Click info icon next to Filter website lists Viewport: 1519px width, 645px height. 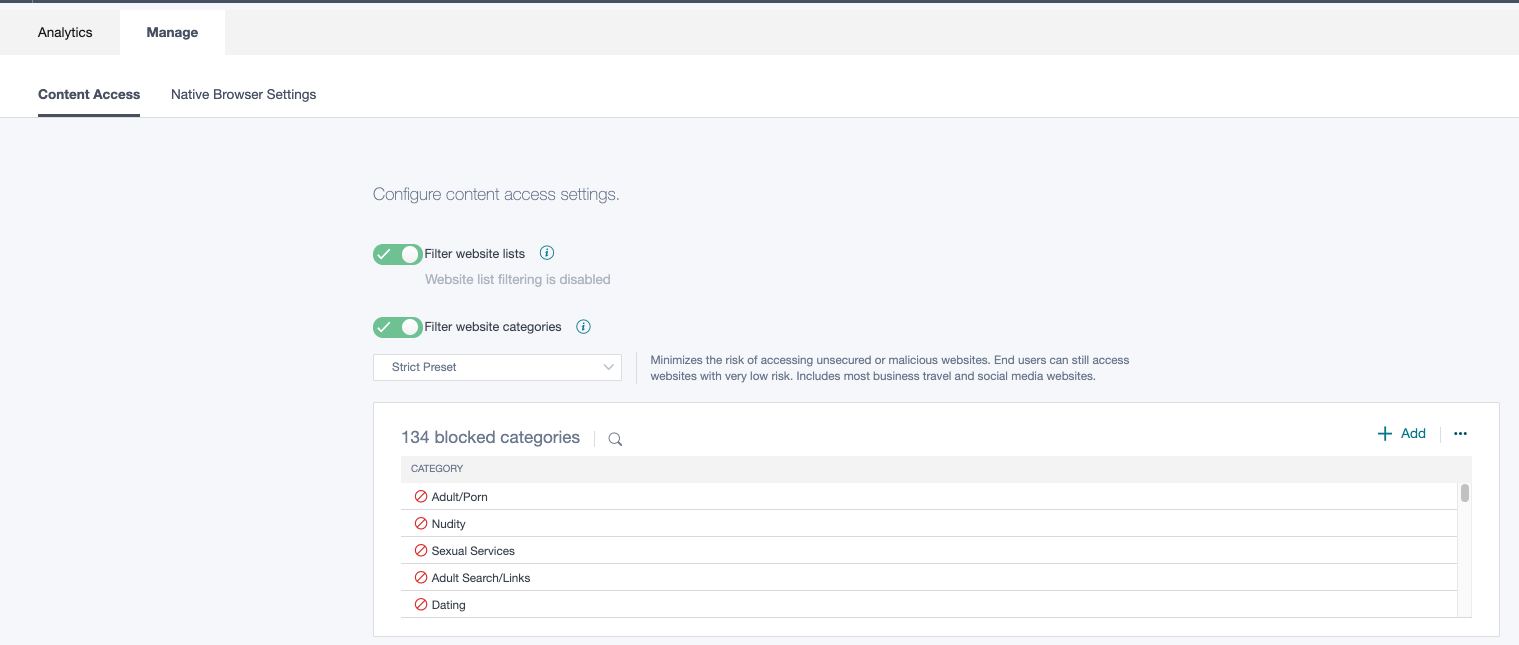tap(547, 253)
